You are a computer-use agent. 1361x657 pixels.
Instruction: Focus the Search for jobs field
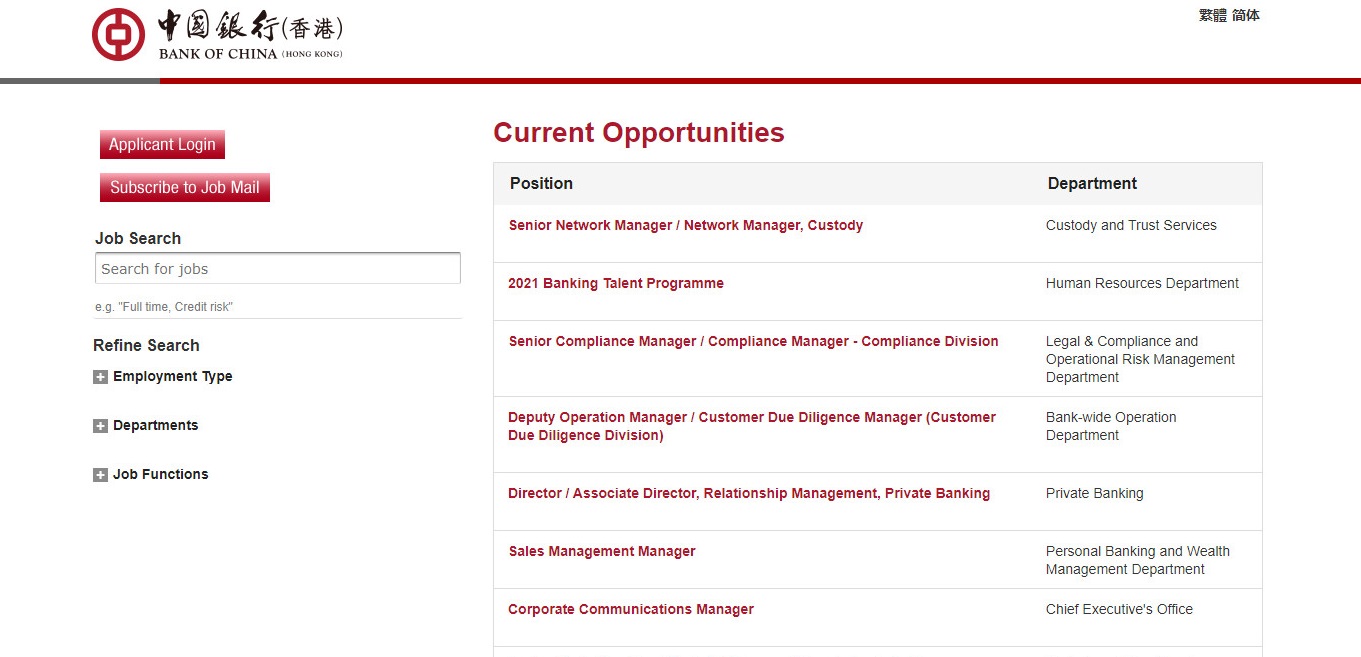tap(278, 268)
